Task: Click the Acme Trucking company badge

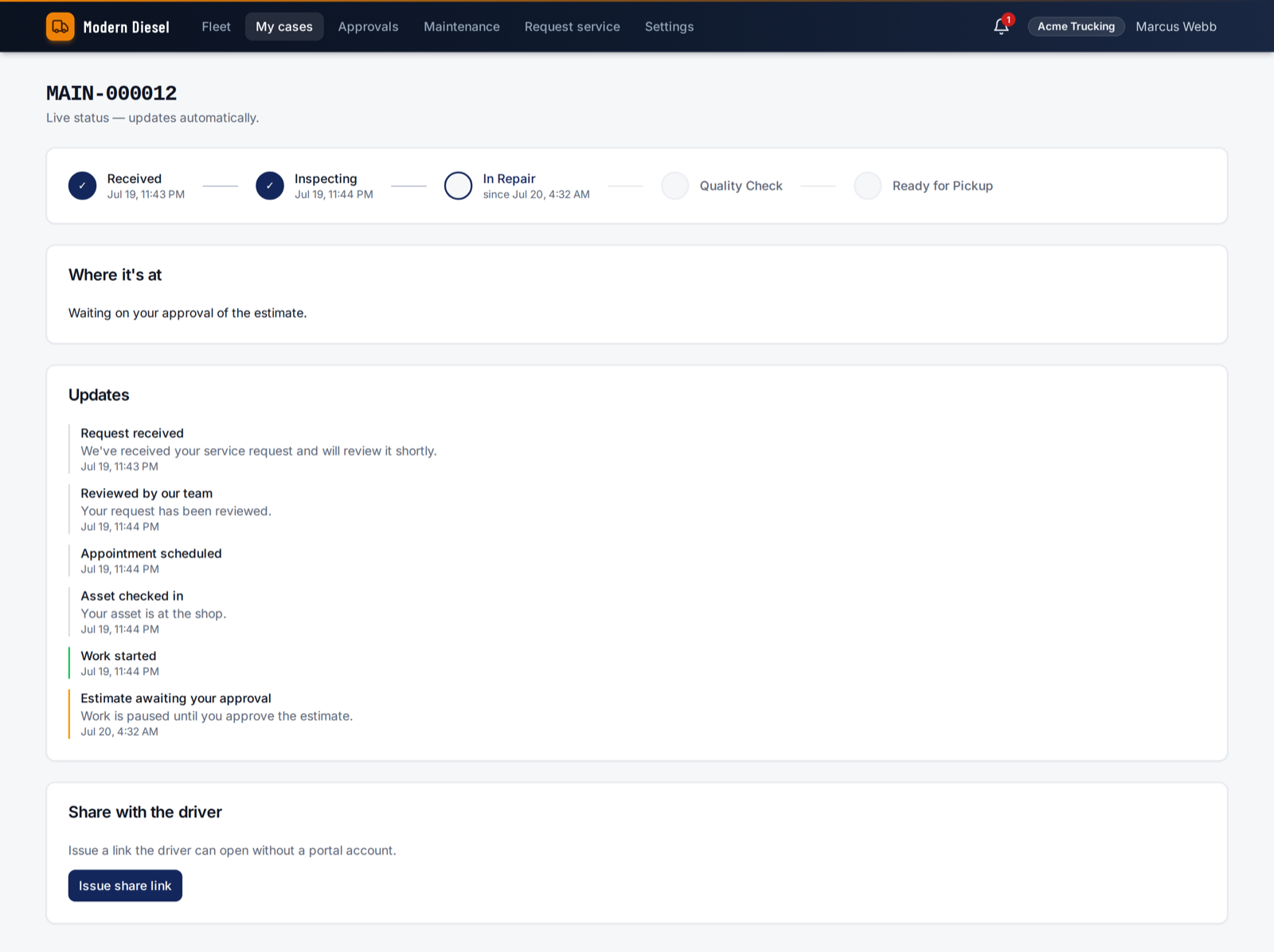Action: (1076, 26)
